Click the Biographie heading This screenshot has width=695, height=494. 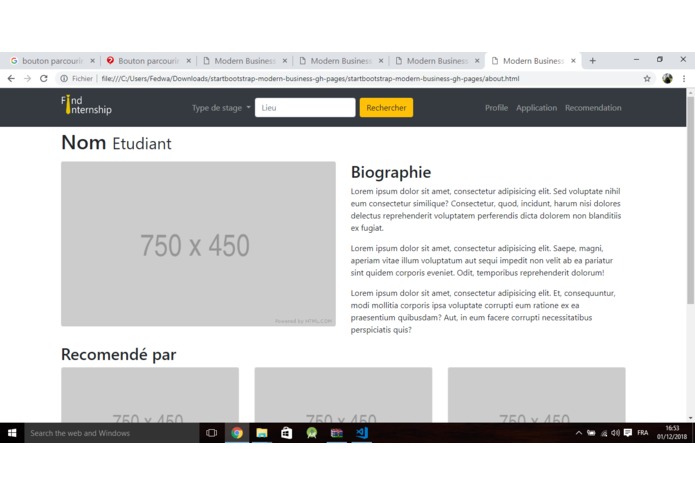[x=390, y=172]
